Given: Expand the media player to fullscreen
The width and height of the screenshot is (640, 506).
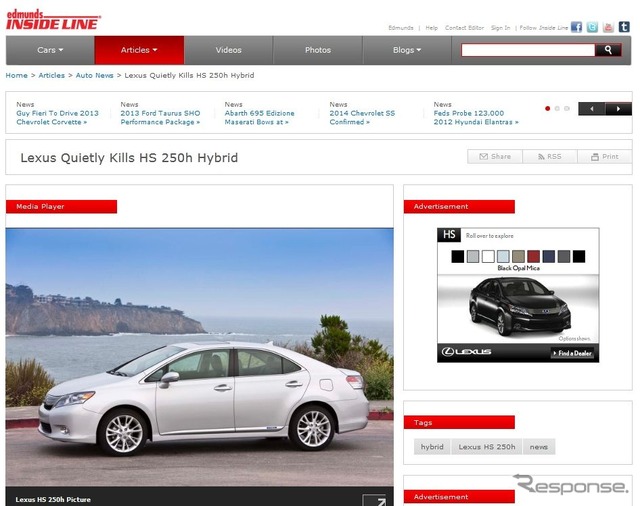Looking at the screenshot, I should tap(374, 500).
